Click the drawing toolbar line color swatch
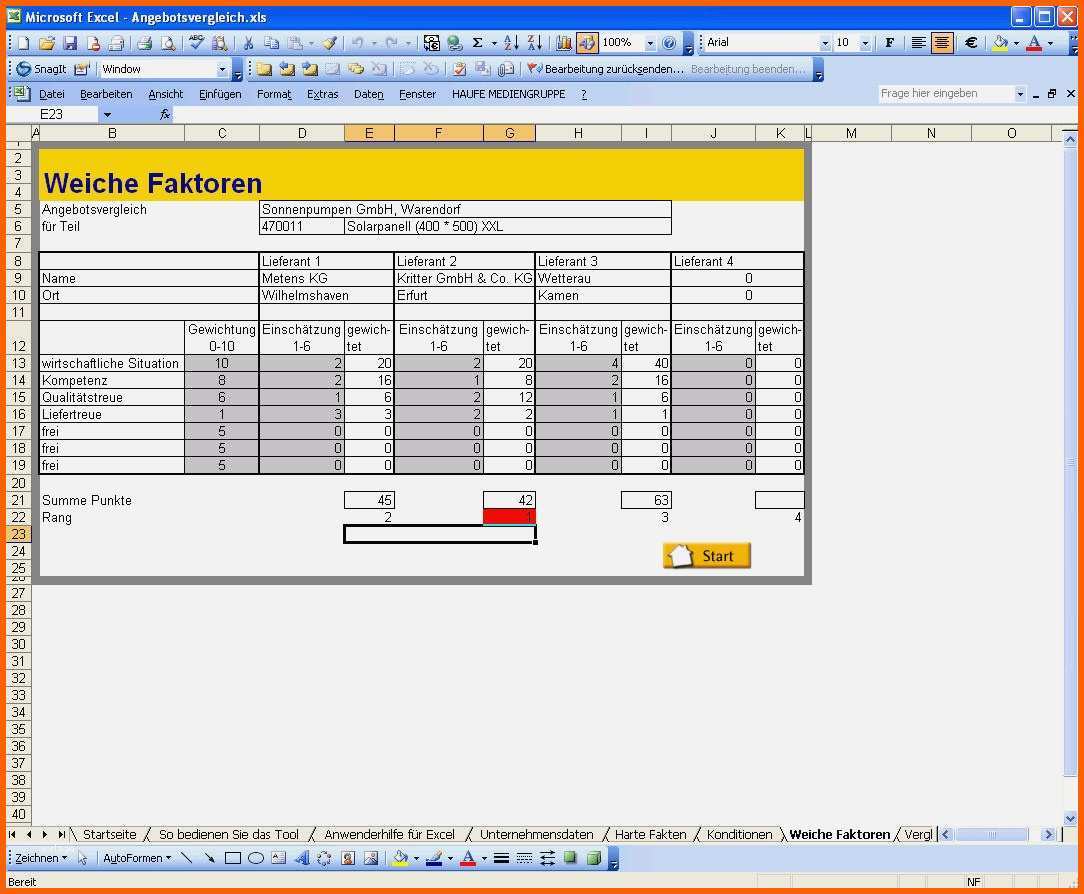Screen dimensions: 1084x894 (433, 859)
